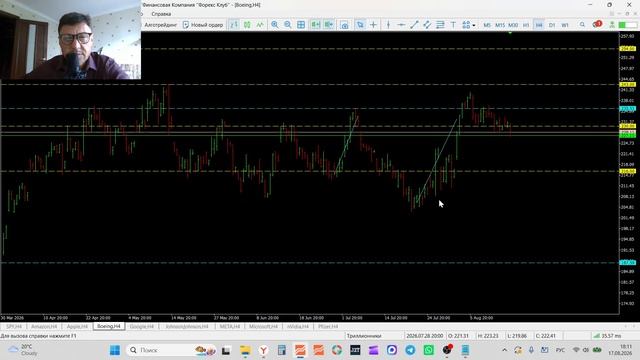Switch to bar chart display
The height and width of the screenshot is (360, 640).
[234, 25]
